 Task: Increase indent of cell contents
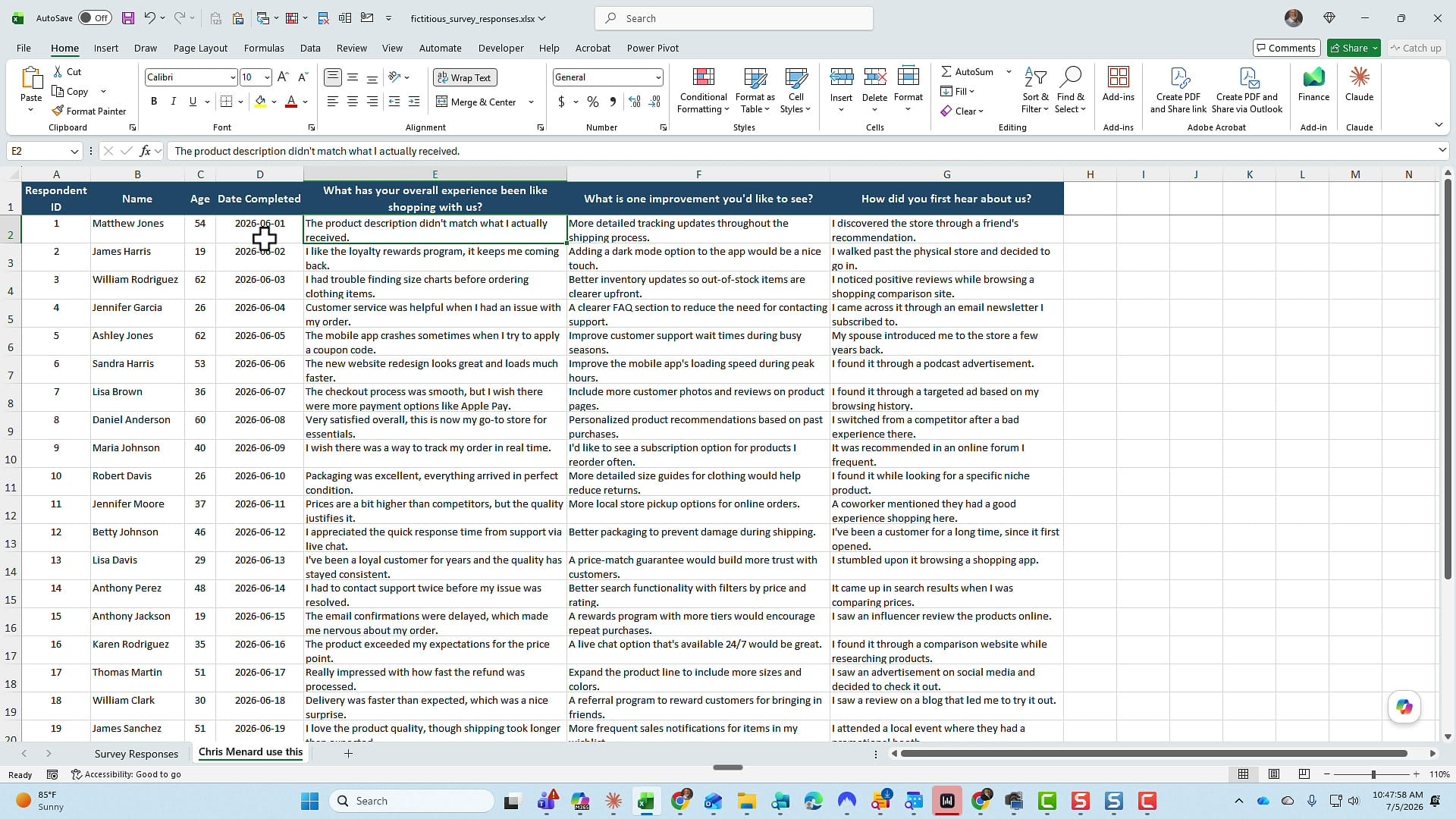click(414, 102)
